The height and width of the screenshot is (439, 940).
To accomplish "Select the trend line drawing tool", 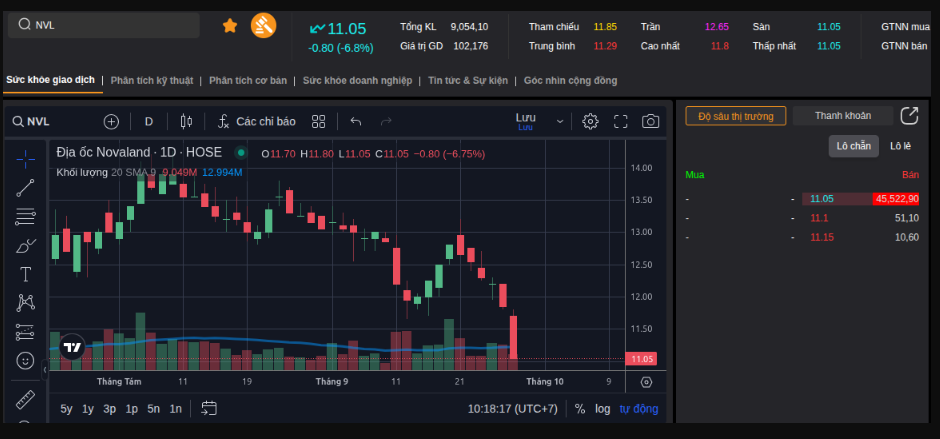I will click(25, 188).
